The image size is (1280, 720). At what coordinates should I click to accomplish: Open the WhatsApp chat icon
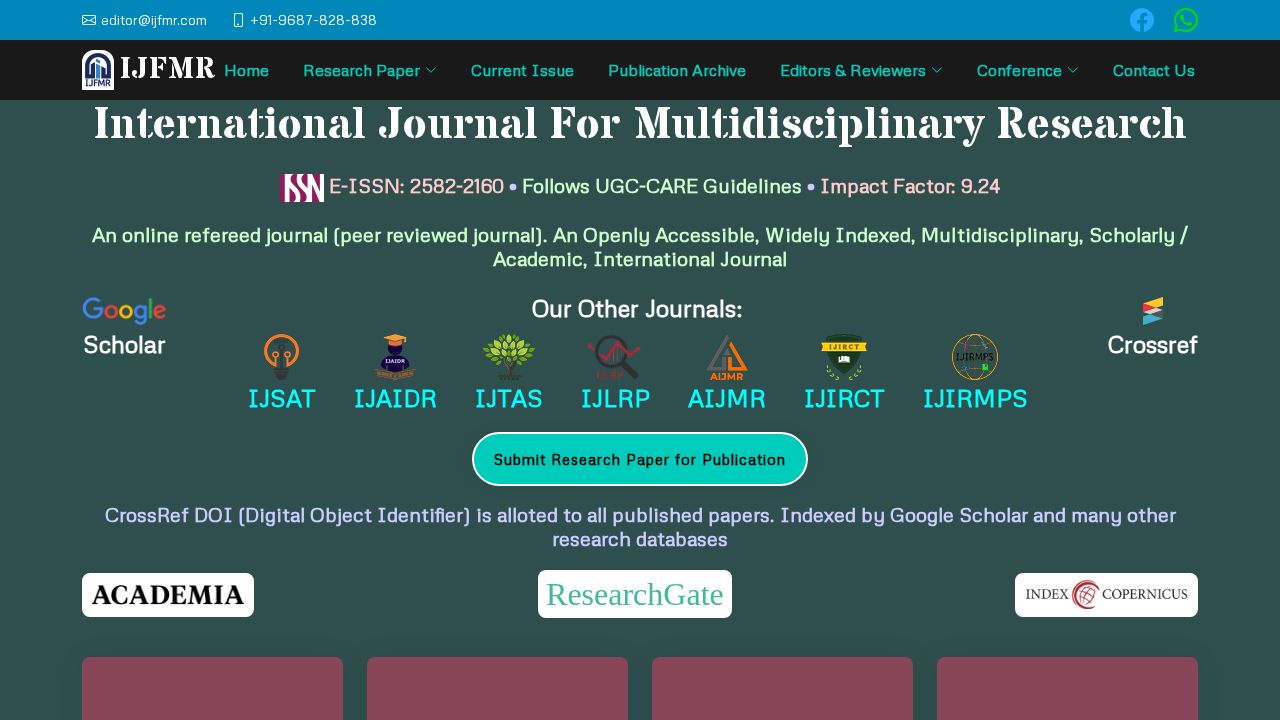(1186, 20)
